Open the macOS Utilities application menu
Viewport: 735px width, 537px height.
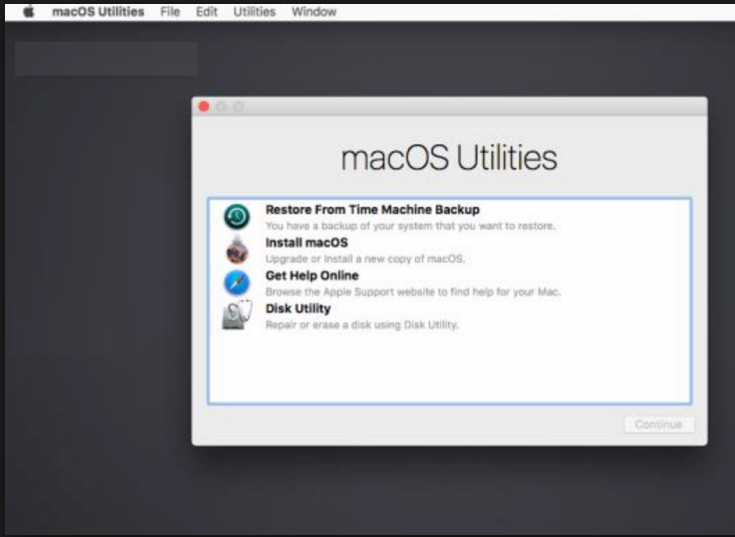pos(98,12)
